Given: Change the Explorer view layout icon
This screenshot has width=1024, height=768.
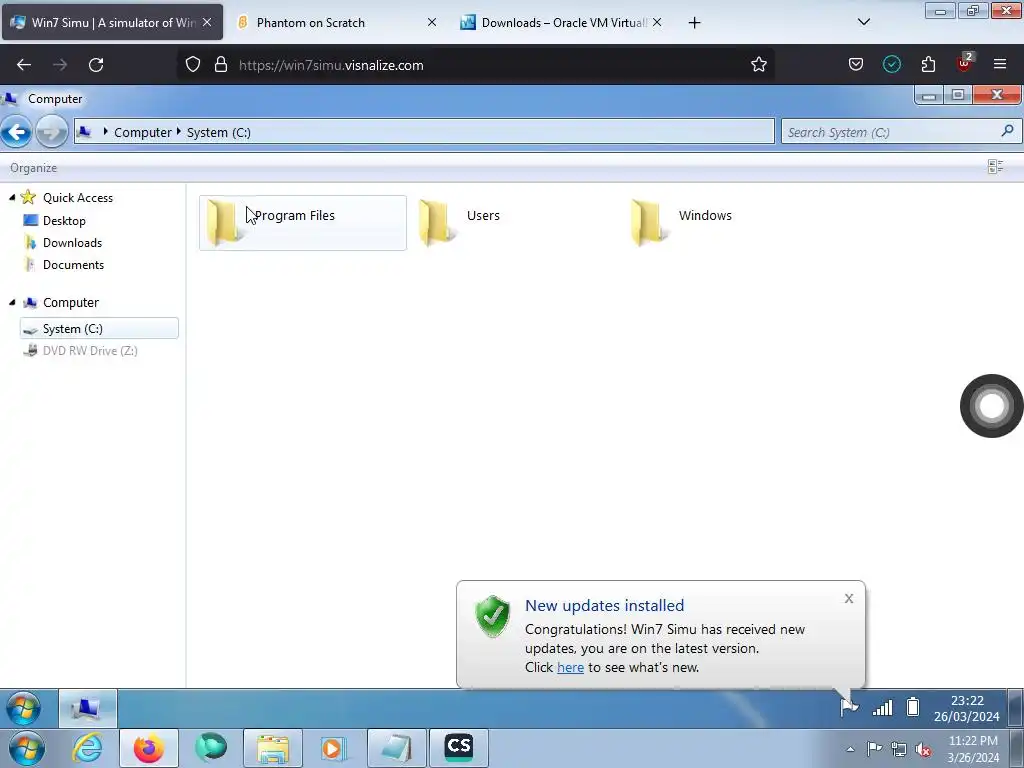Looking at the screenshot, I should 995,167.
